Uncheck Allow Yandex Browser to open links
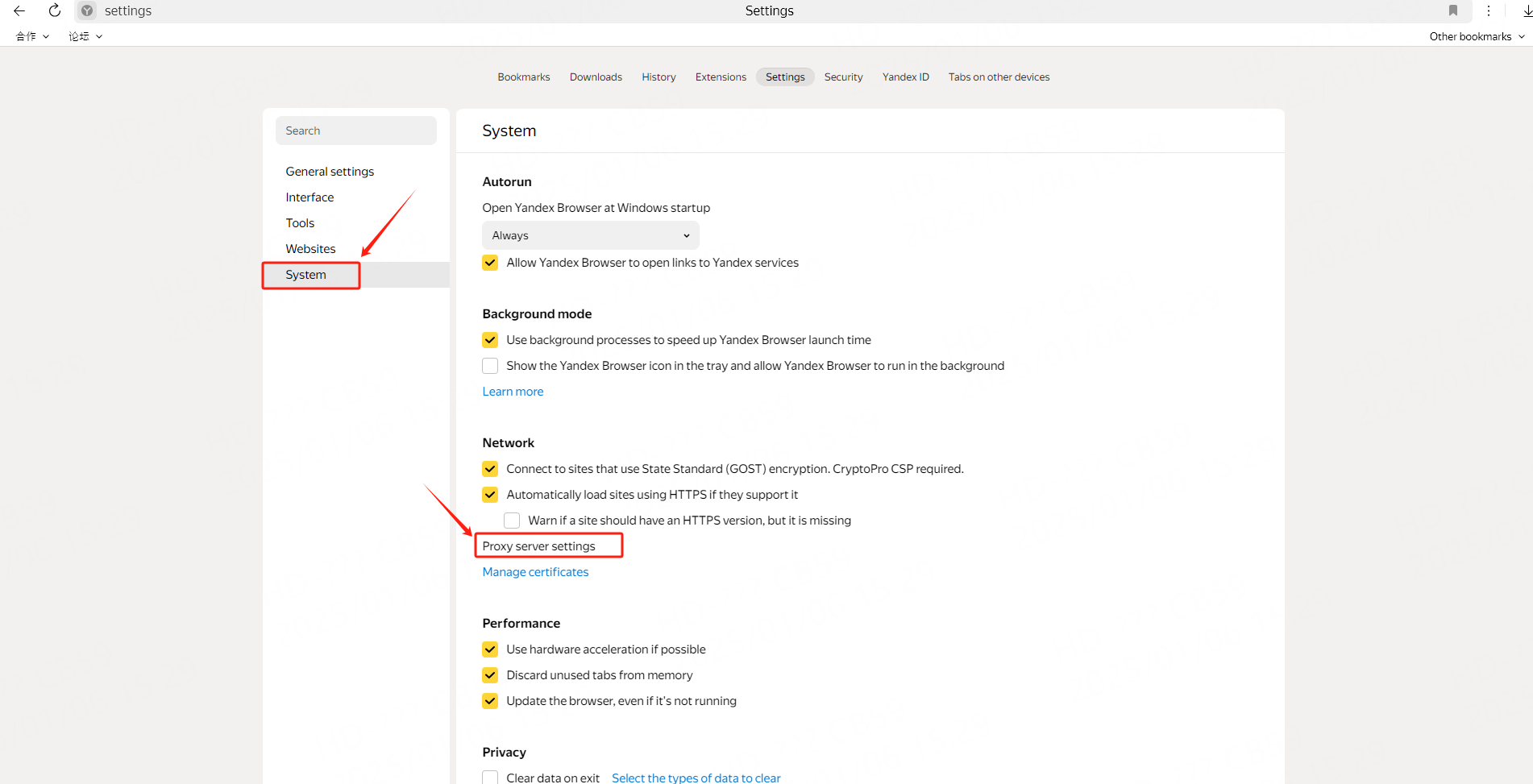Viewport: 1533px width, 784px height. point(490,263)
